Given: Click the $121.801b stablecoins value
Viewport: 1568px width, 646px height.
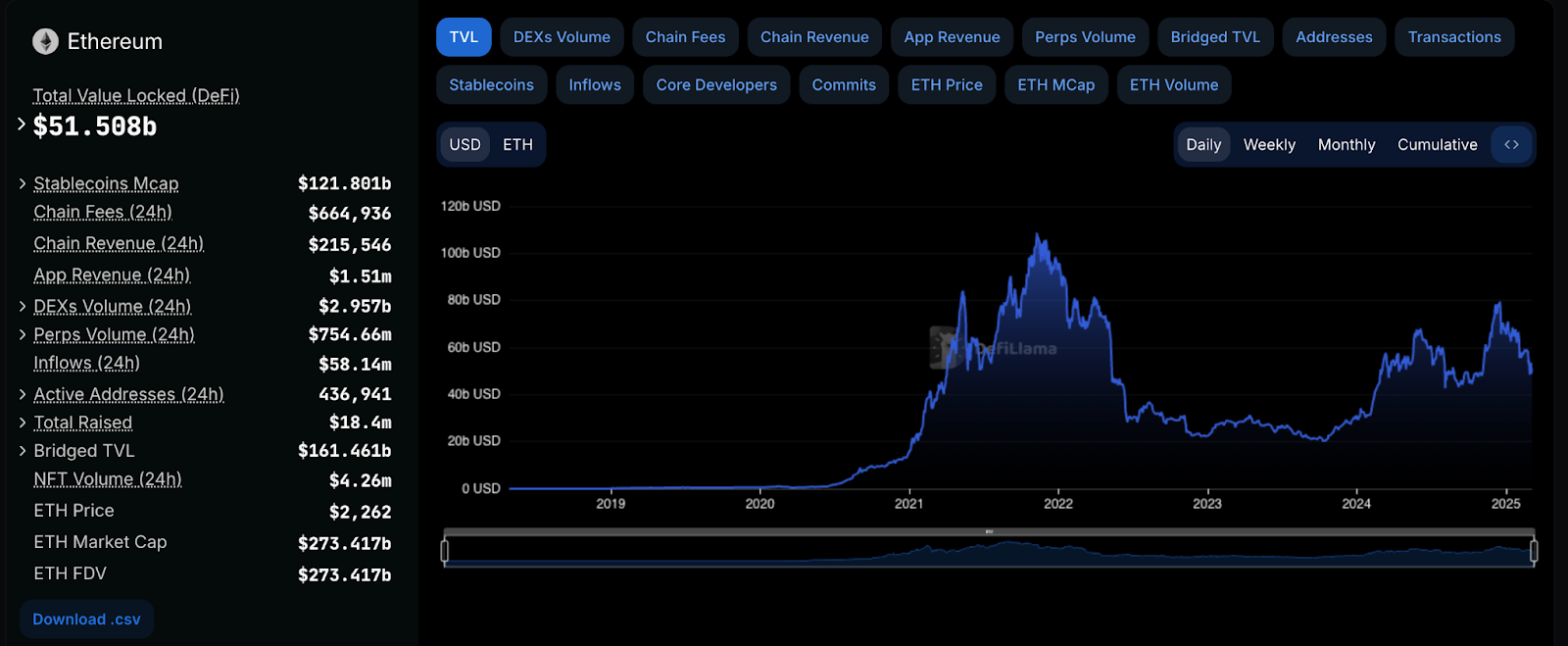Looking at the screenshot, I should coord(345,183).
